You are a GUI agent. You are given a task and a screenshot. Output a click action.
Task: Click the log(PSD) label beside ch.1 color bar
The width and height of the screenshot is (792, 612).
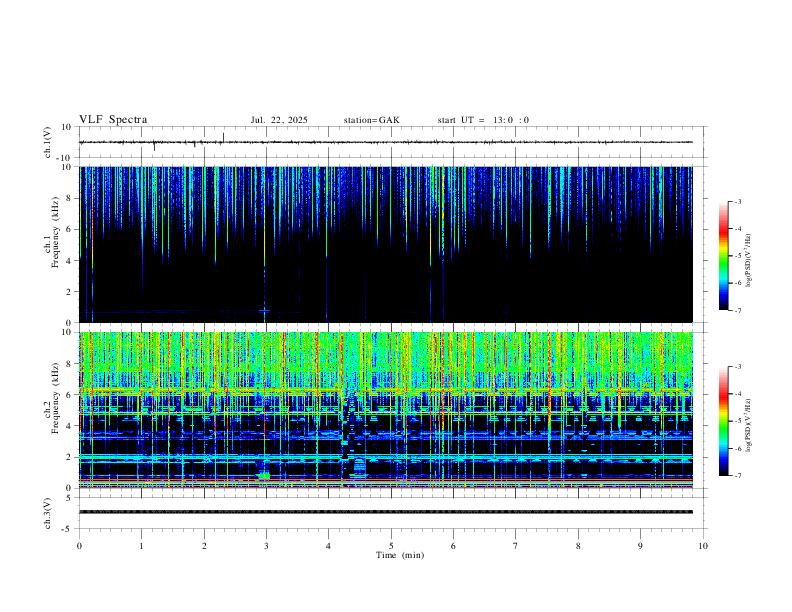[749, 260]
